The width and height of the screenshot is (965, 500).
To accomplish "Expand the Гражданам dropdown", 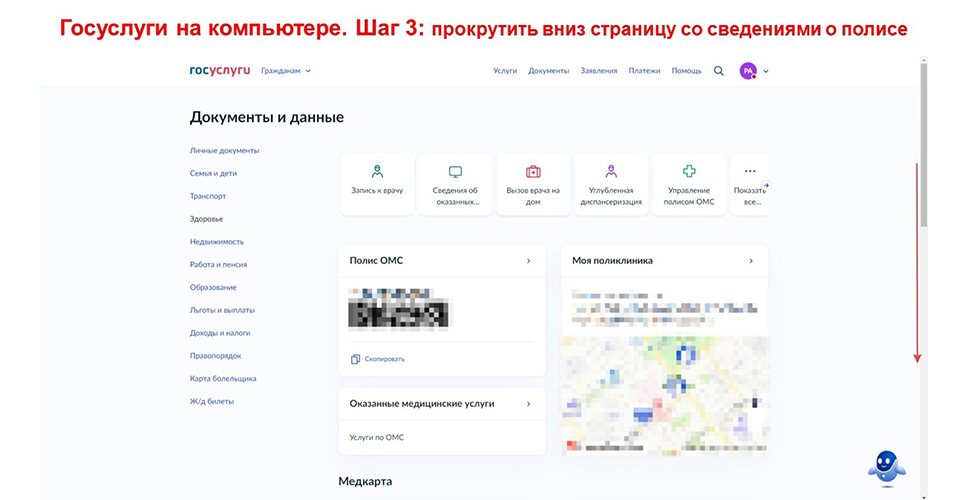I will 286,71.
